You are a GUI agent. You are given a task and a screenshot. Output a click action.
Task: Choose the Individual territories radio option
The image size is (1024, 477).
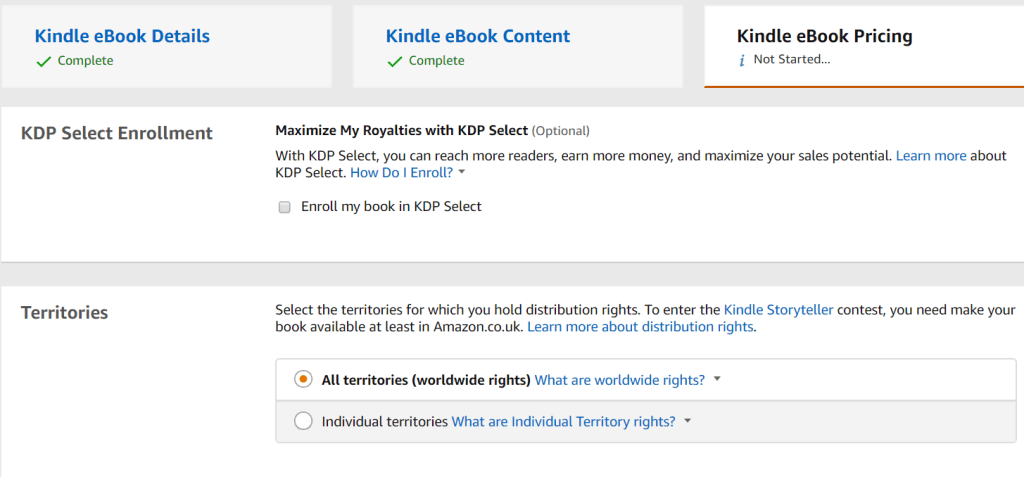(303, 421)
